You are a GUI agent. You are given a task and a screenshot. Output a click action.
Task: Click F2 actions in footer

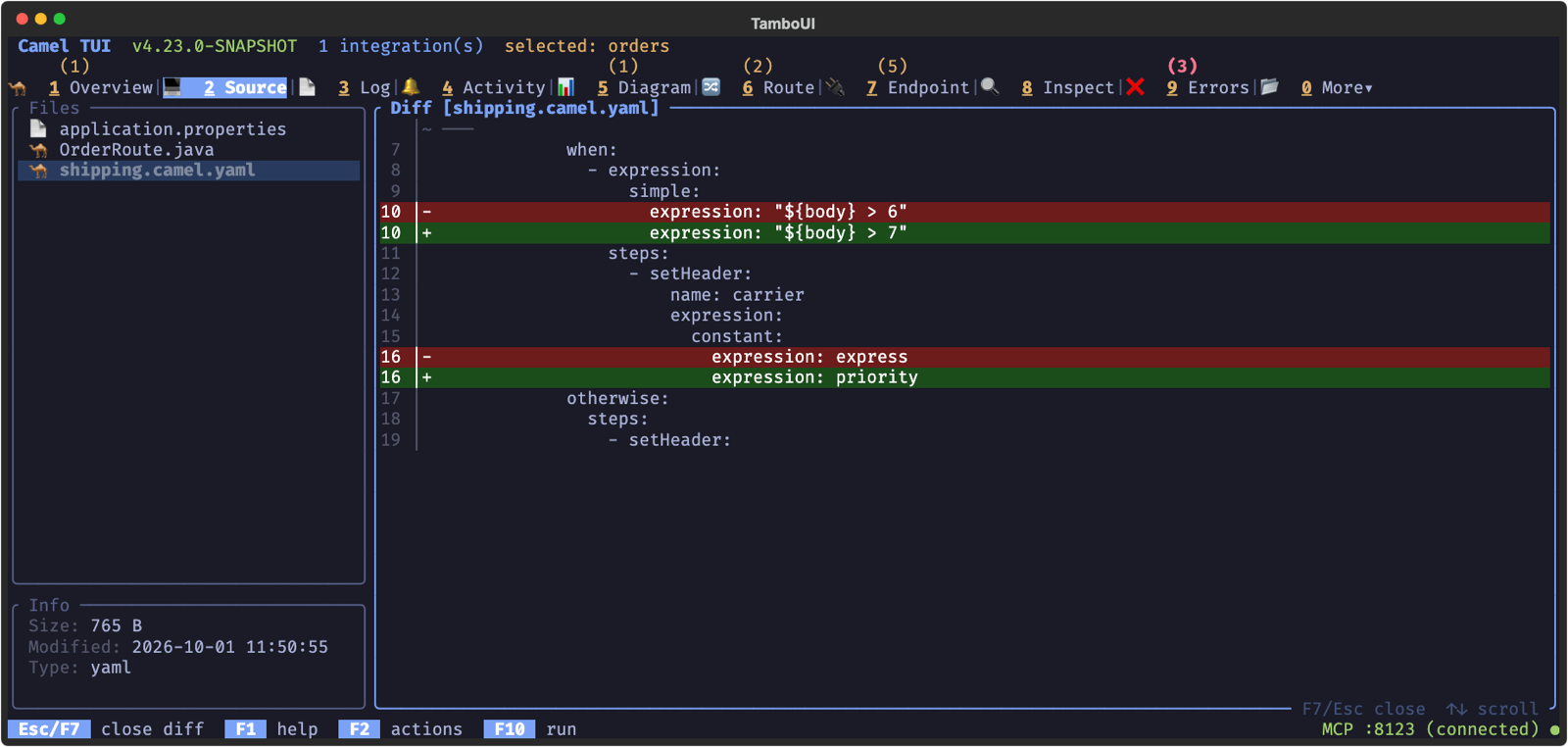click(401, 729)
